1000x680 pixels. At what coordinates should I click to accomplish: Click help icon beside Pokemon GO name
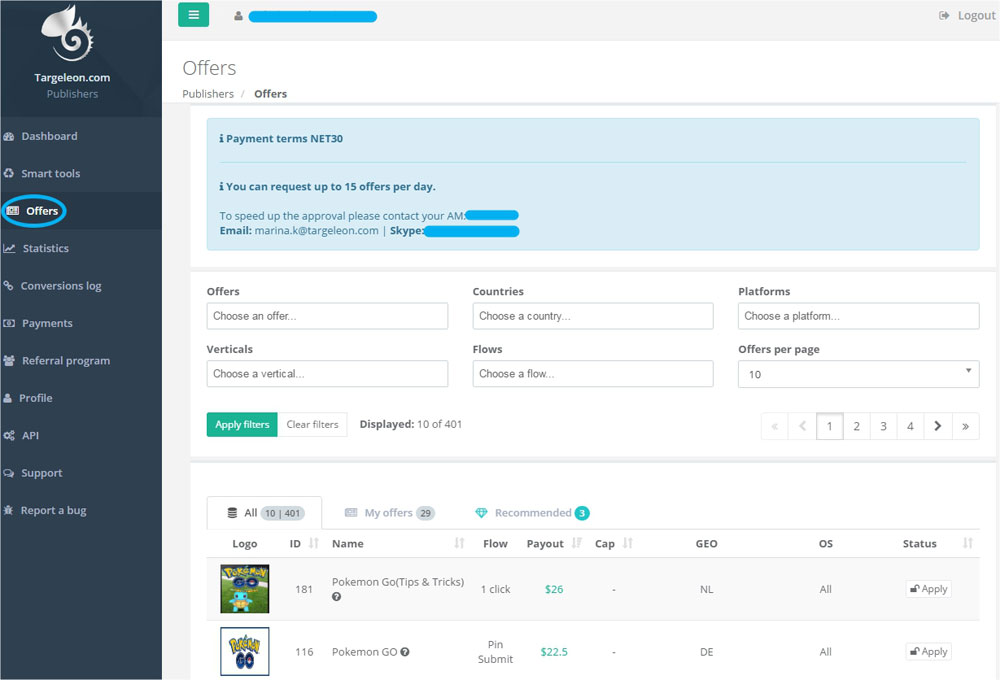pyautogui.click(x=405, y=652)
